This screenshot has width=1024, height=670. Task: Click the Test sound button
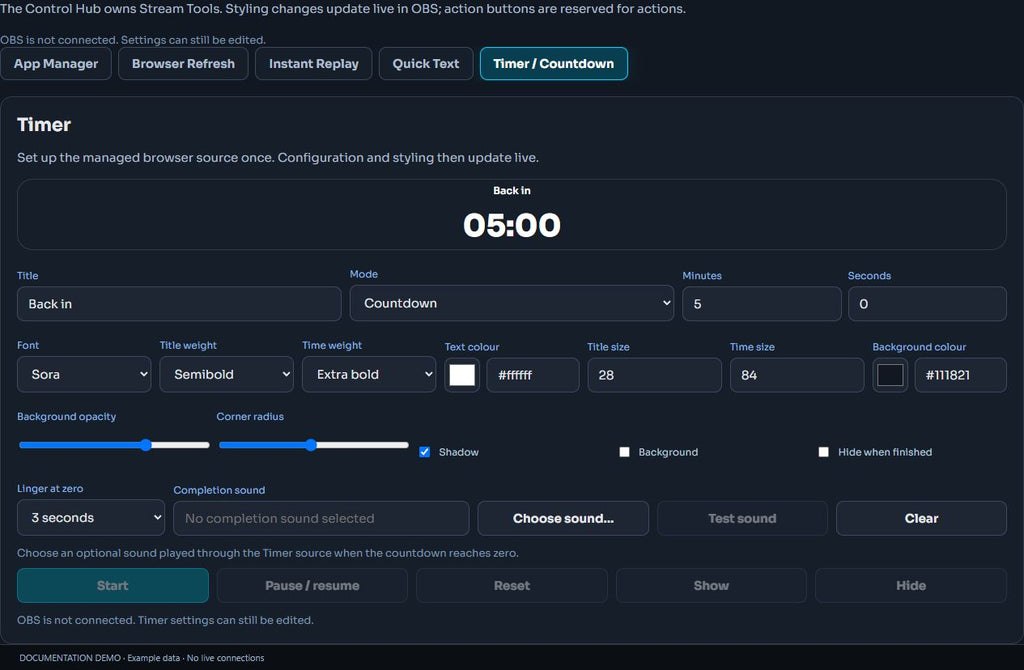(742, 518)
